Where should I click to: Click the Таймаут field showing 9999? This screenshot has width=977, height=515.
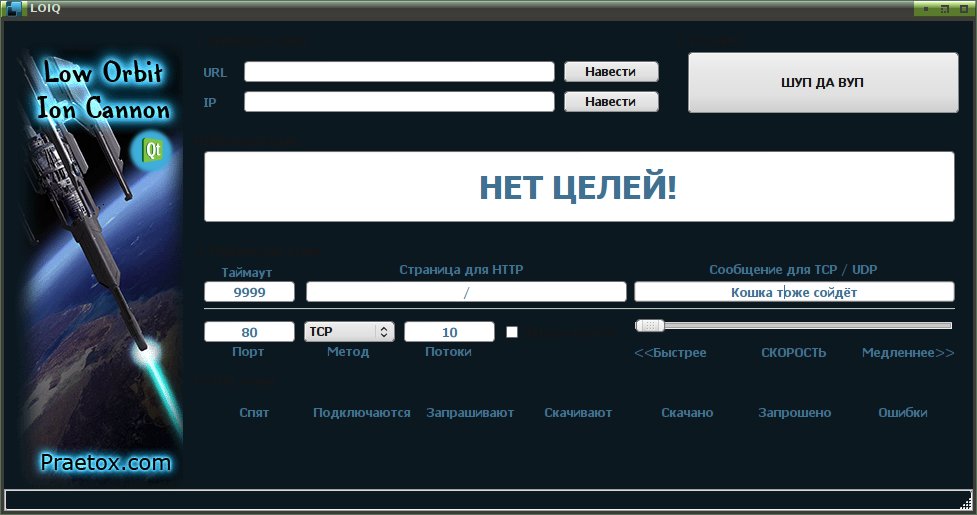click(249, 292)
